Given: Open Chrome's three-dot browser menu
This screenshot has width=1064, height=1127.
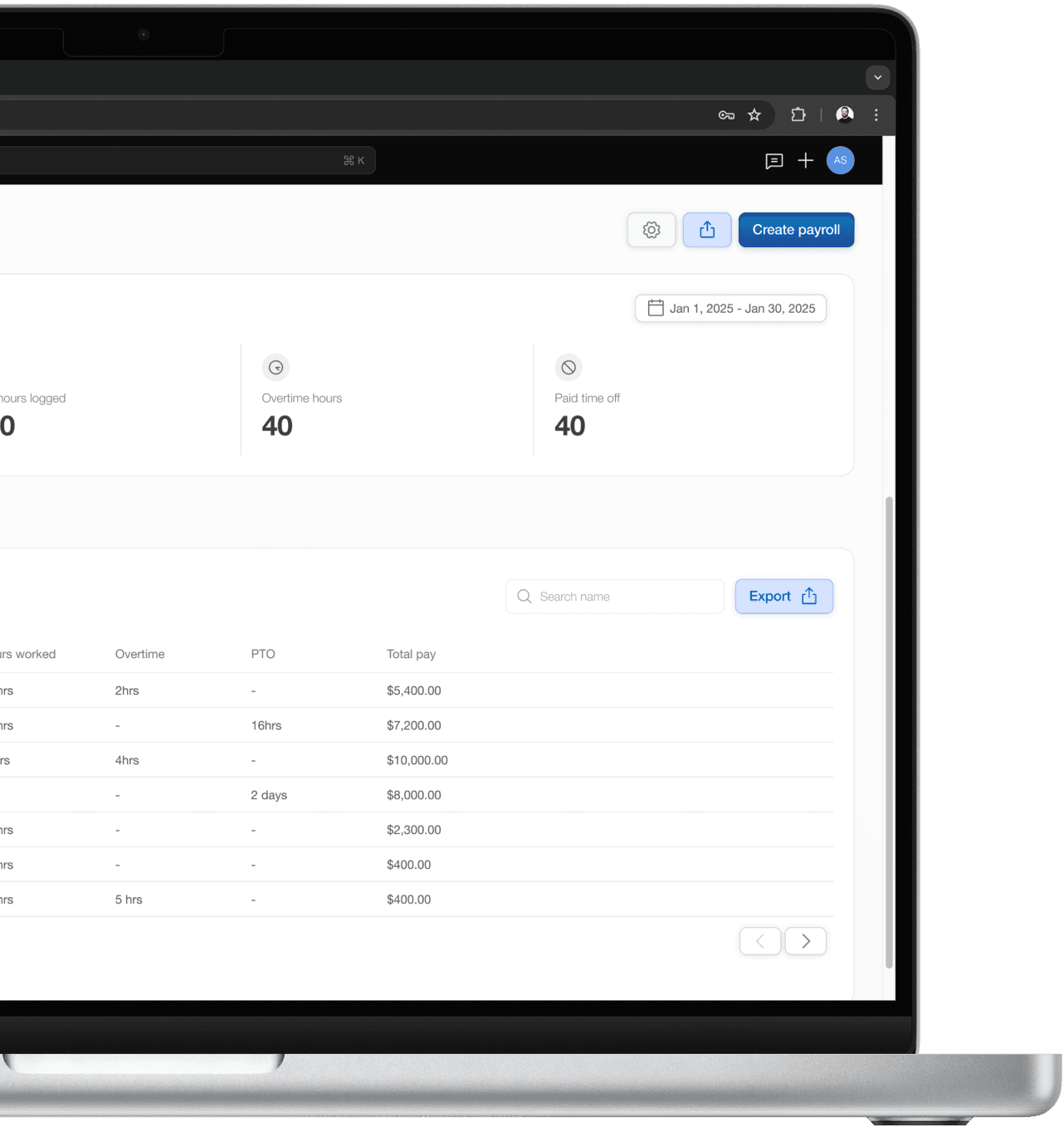Looking at the screenshot, I should pos(876,115).
